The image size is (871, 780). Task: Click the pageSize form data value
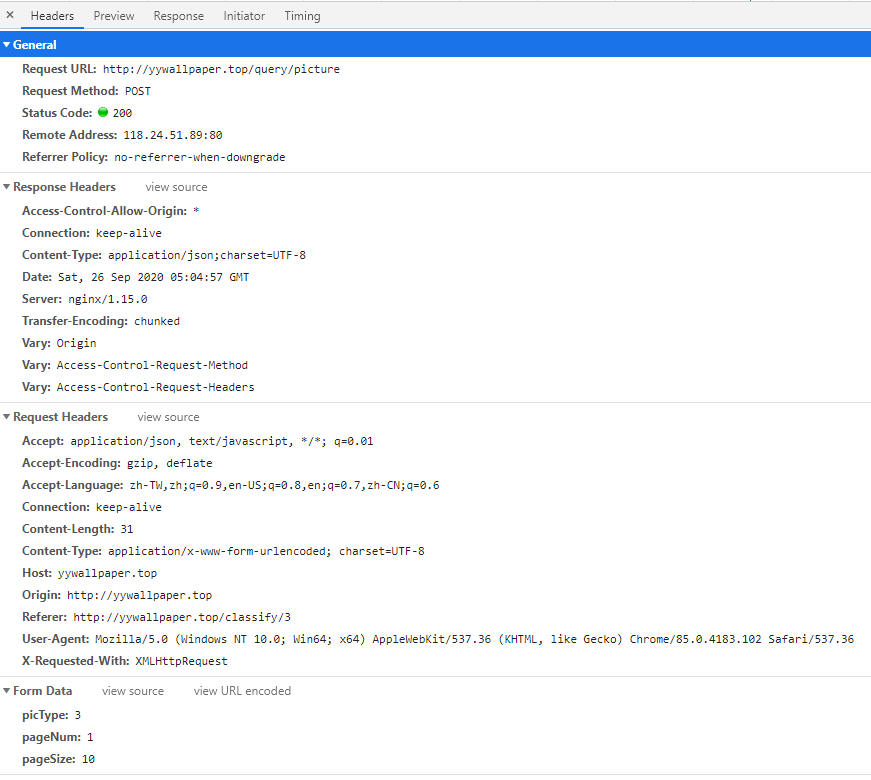pyautogui.click(x=88, y=759)
